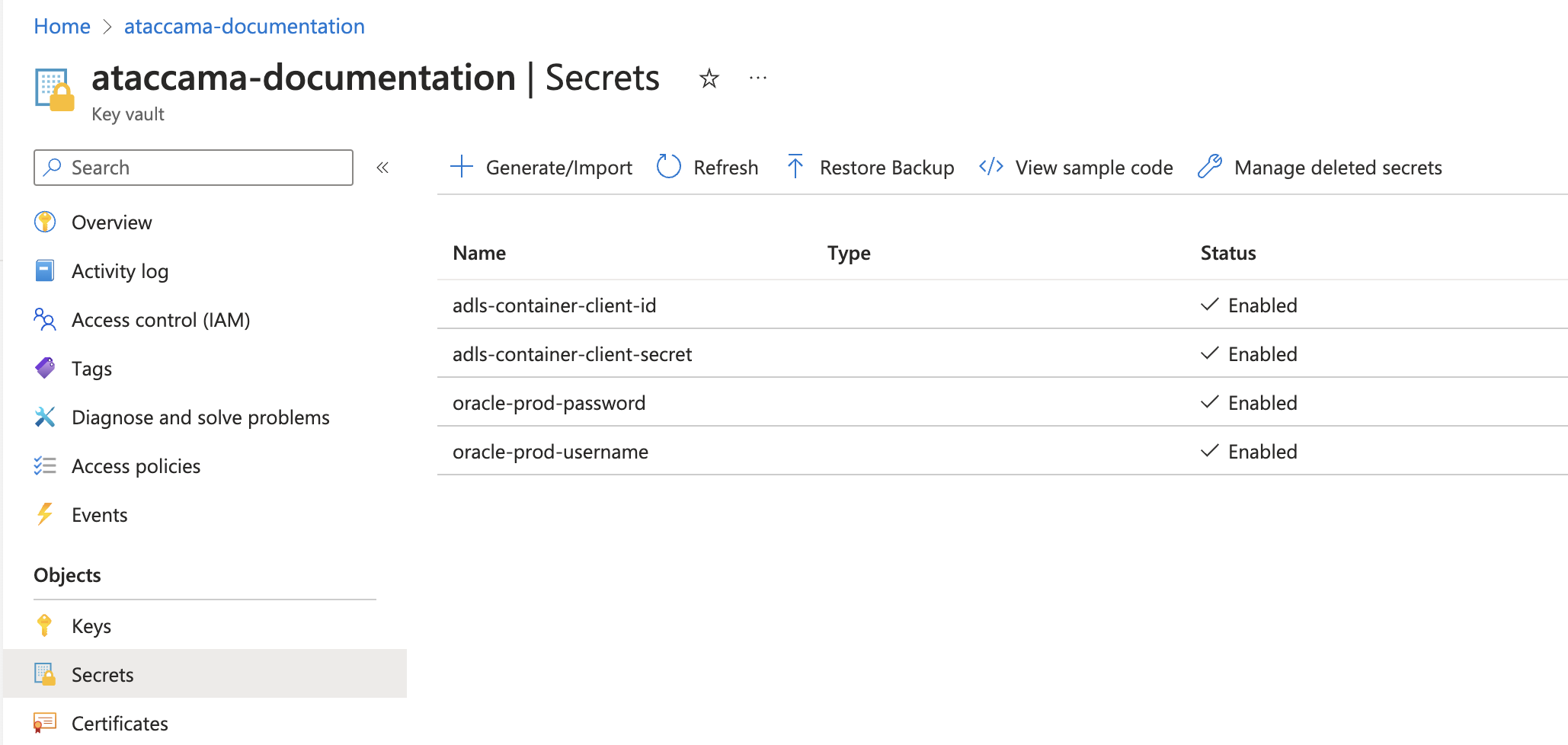Open Manage deleted secrets

pos(1337,168)
